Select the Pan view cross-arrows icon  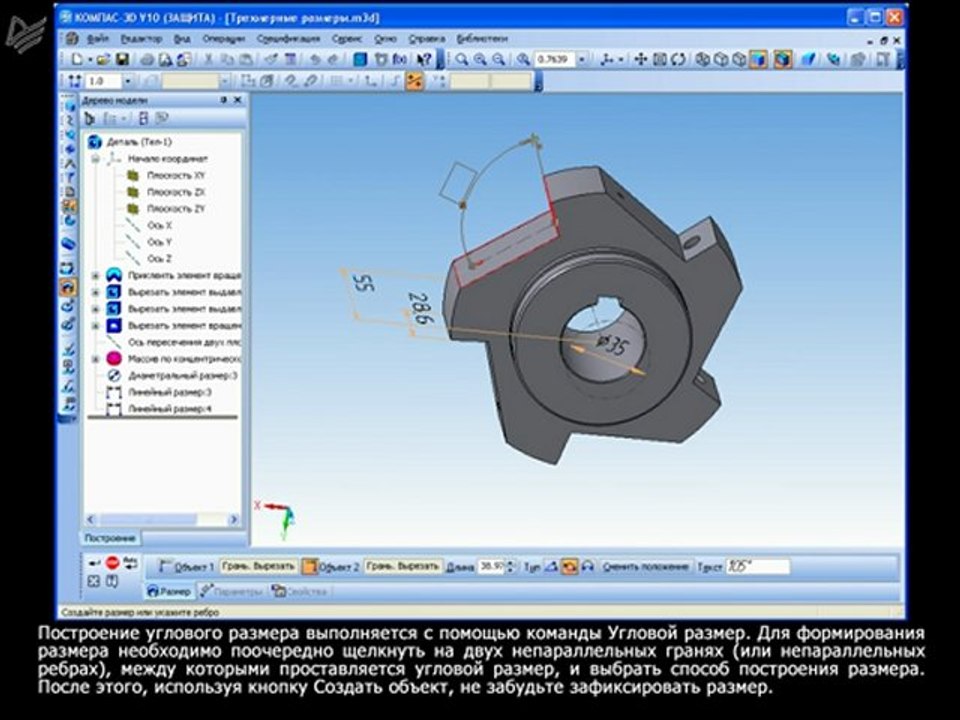click(640, 59)
